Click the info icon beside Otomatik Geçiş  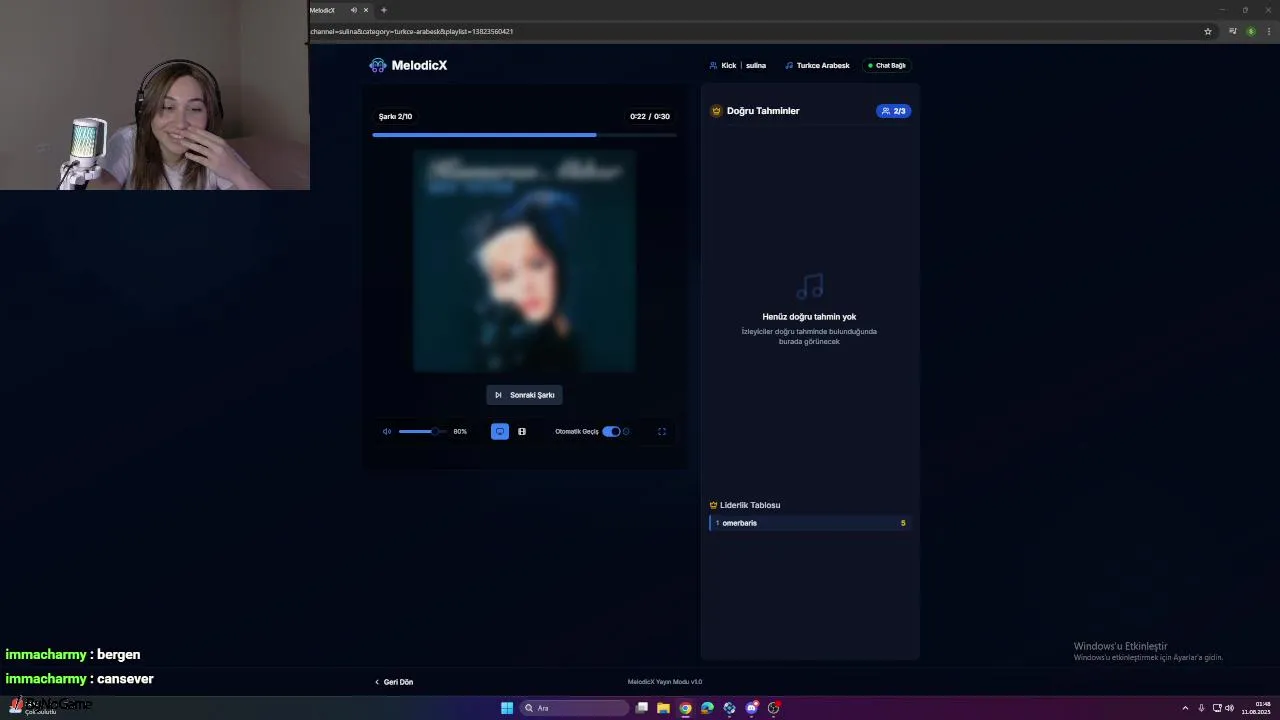pos(627,431)
